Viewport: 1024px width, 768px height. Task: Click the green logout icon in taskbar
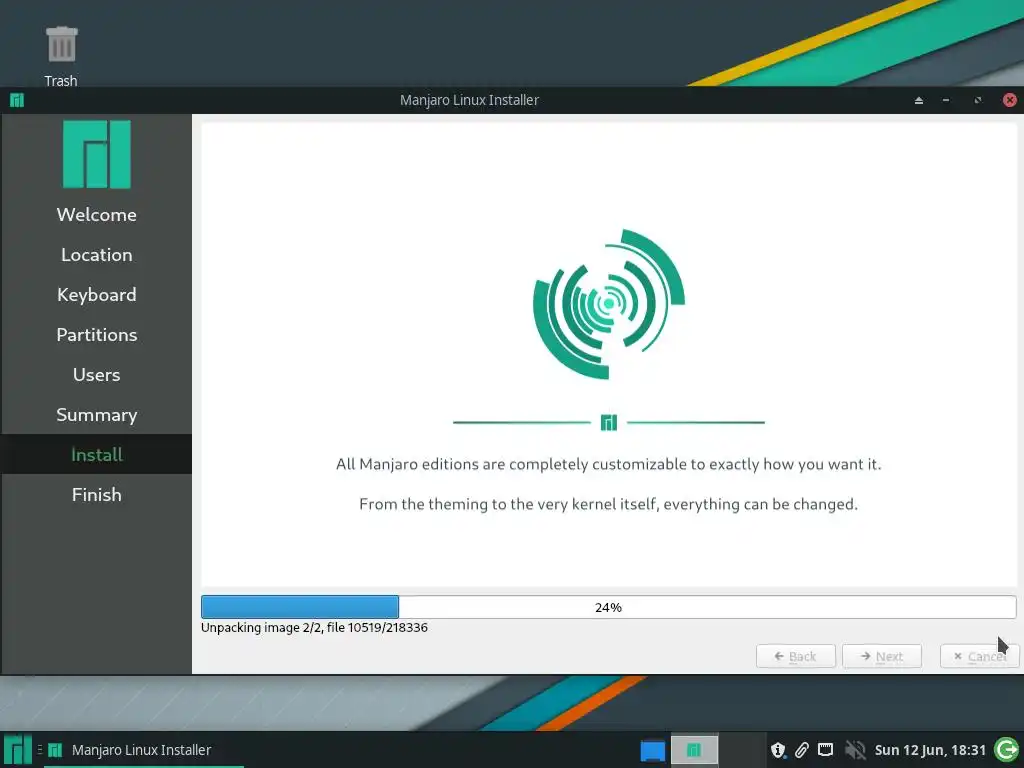click(1006, 750)
